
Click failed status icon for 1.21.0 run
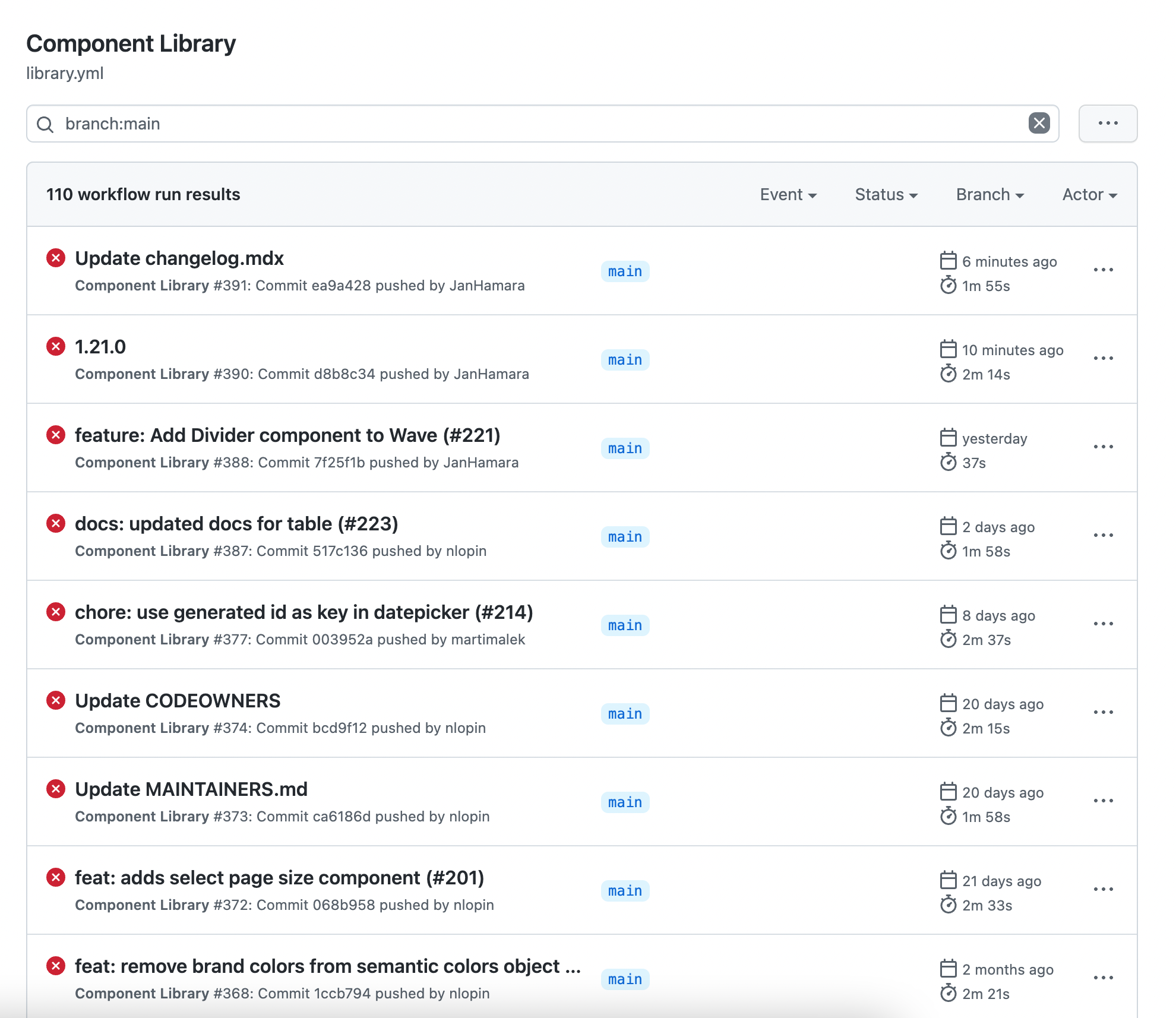[x=56, y=347]
